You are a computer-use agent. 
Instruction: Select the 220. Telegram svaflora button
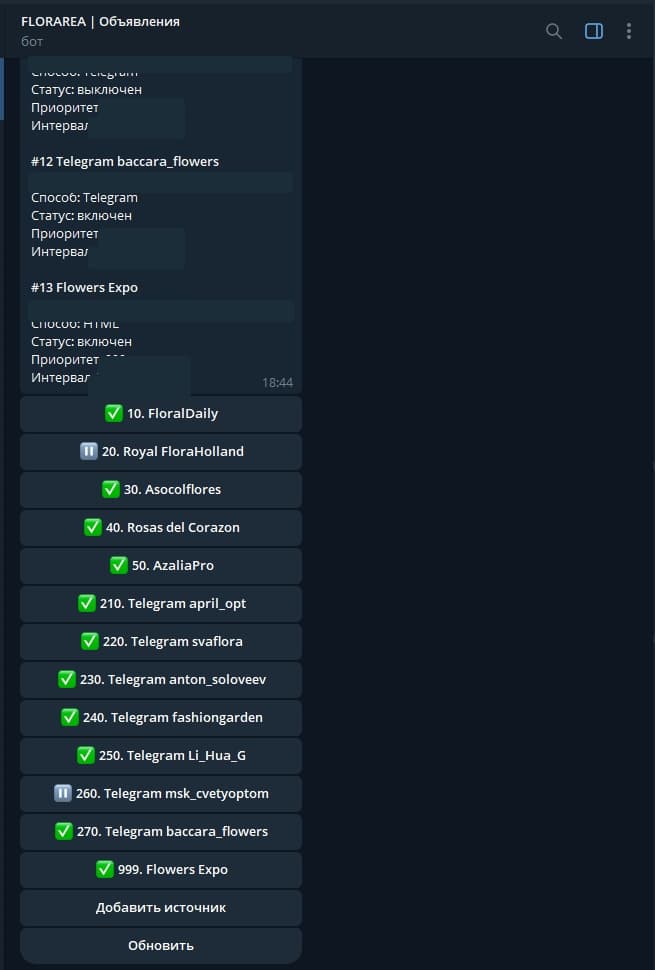click(x=161, y=642)
